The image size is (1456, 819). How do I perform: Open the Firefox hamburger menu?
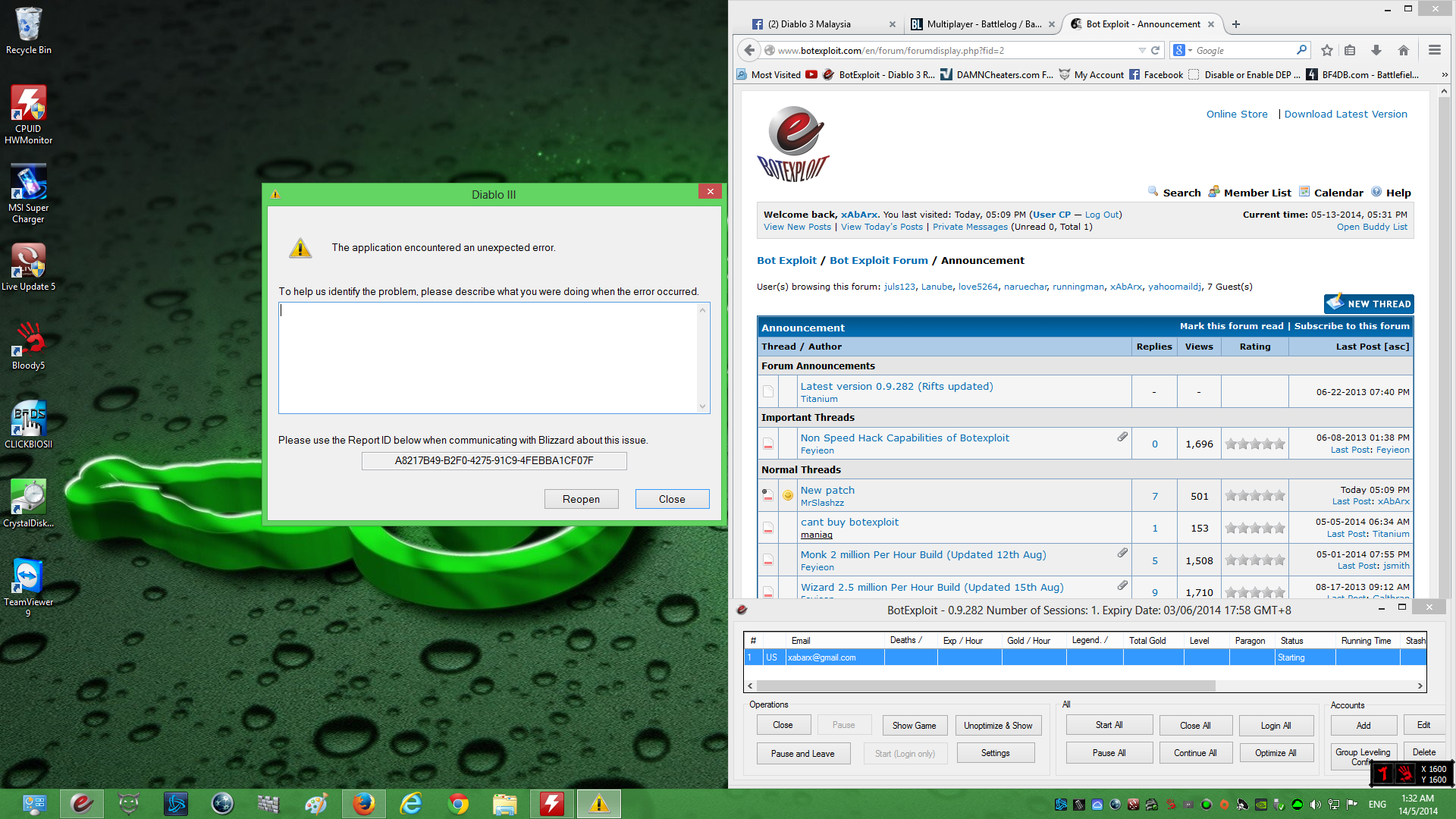click(1434, 50)
